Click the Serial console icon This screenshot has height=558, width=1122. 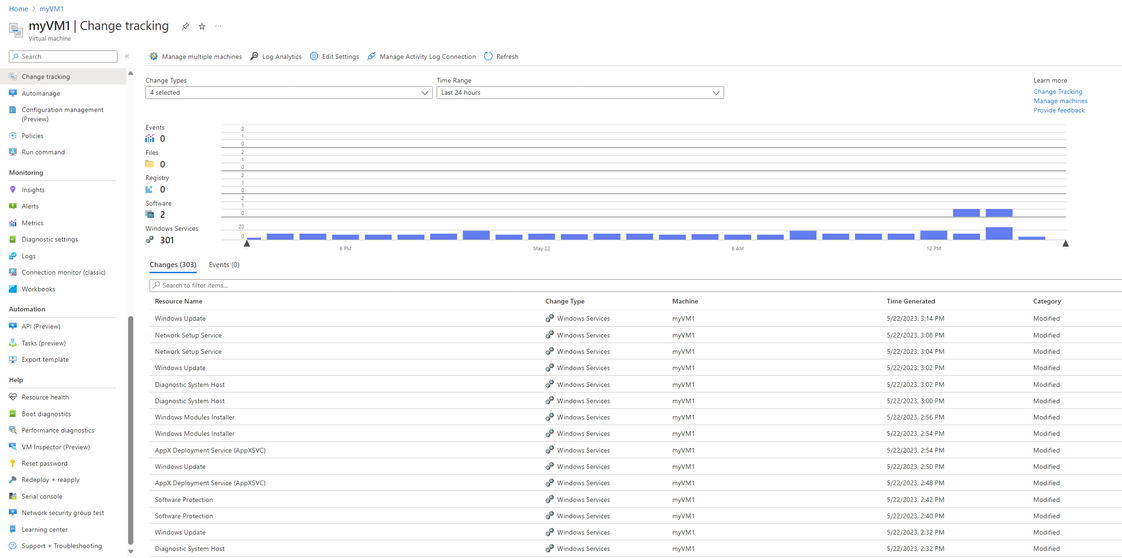tap(13, 496)
